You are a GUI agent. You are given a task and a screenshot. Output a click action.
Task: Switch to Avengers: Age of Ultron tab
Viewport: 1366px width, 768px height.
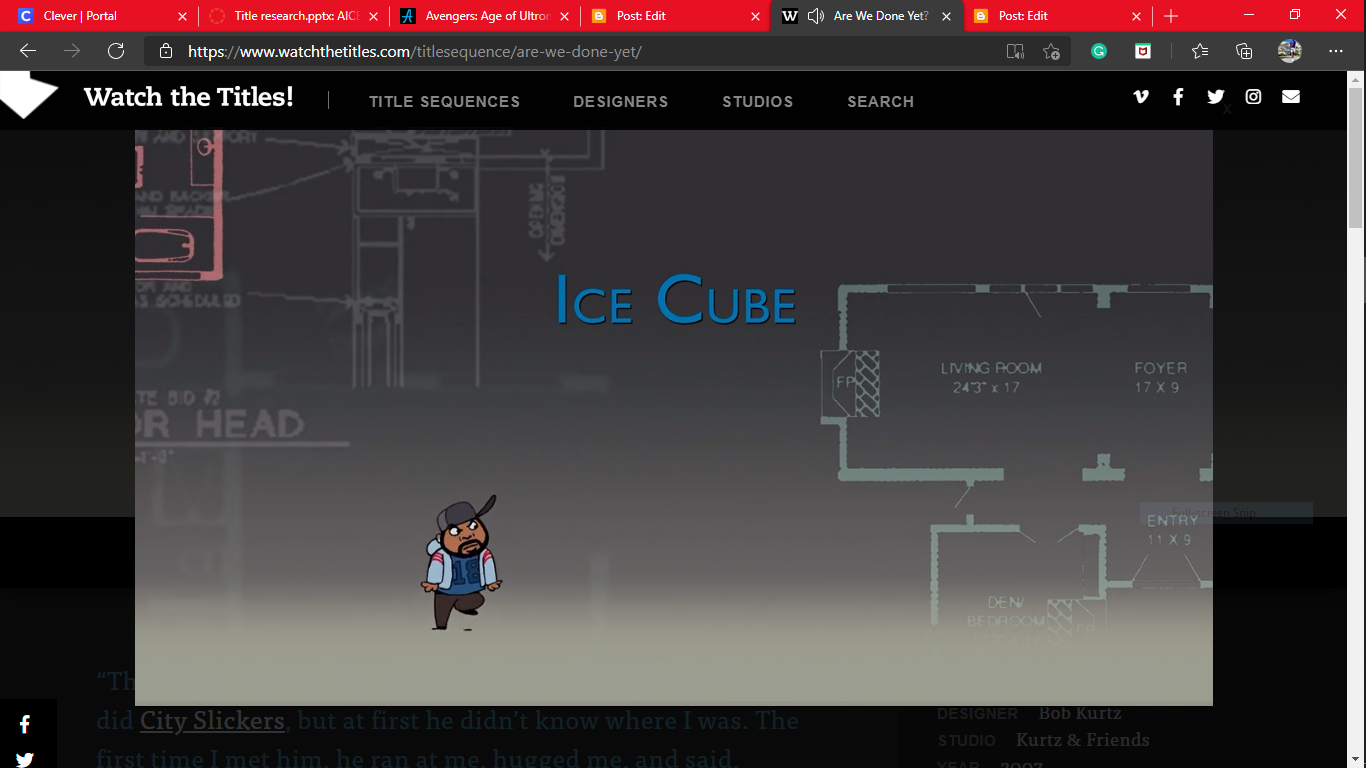[x=484, y=16]
